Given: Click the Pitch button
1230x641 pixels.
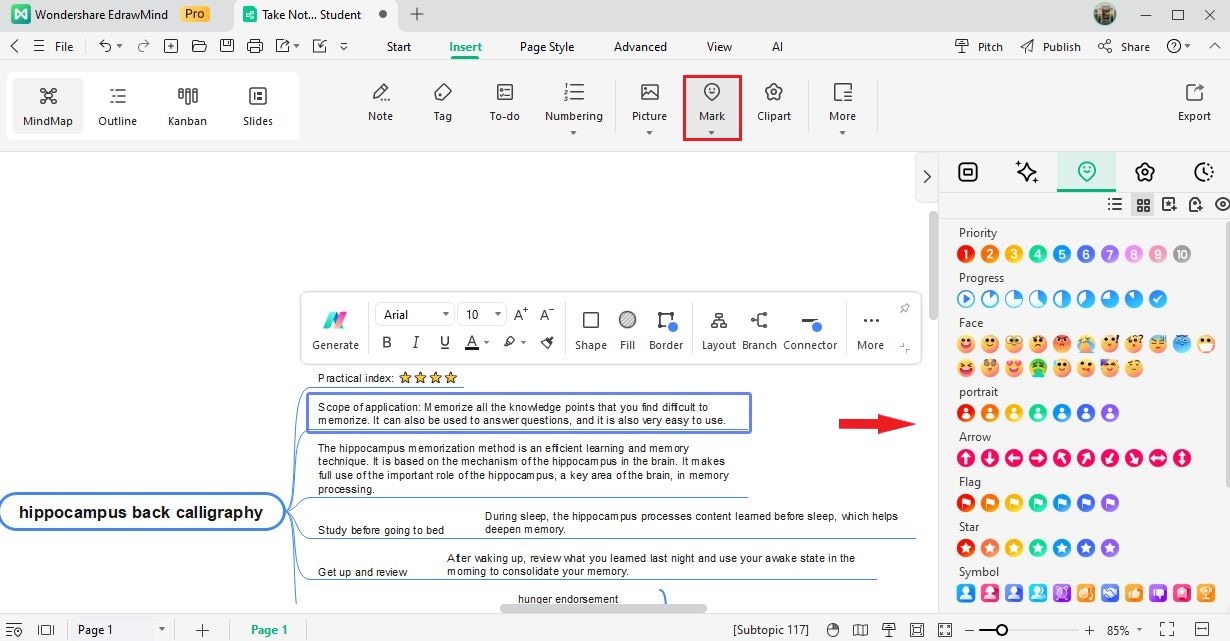Looking at the screenshot, I should [x=979, y=47].
